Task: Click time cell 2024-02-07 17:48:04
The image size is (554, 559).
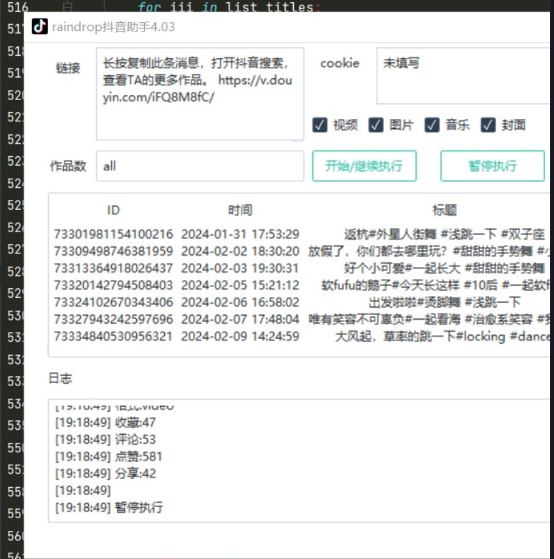Action: [240, 319]
